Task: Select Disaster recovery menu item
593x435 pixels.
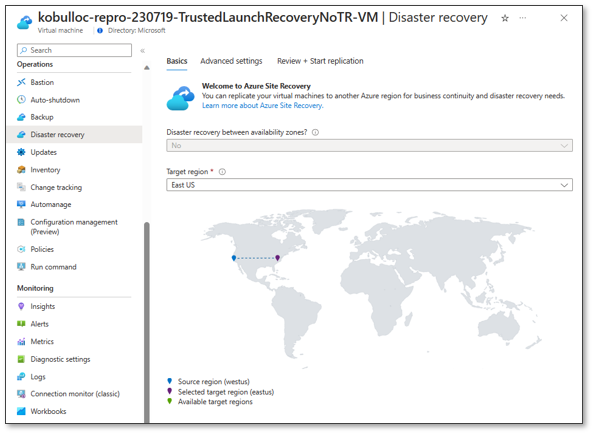Action: tap(75, 135)
